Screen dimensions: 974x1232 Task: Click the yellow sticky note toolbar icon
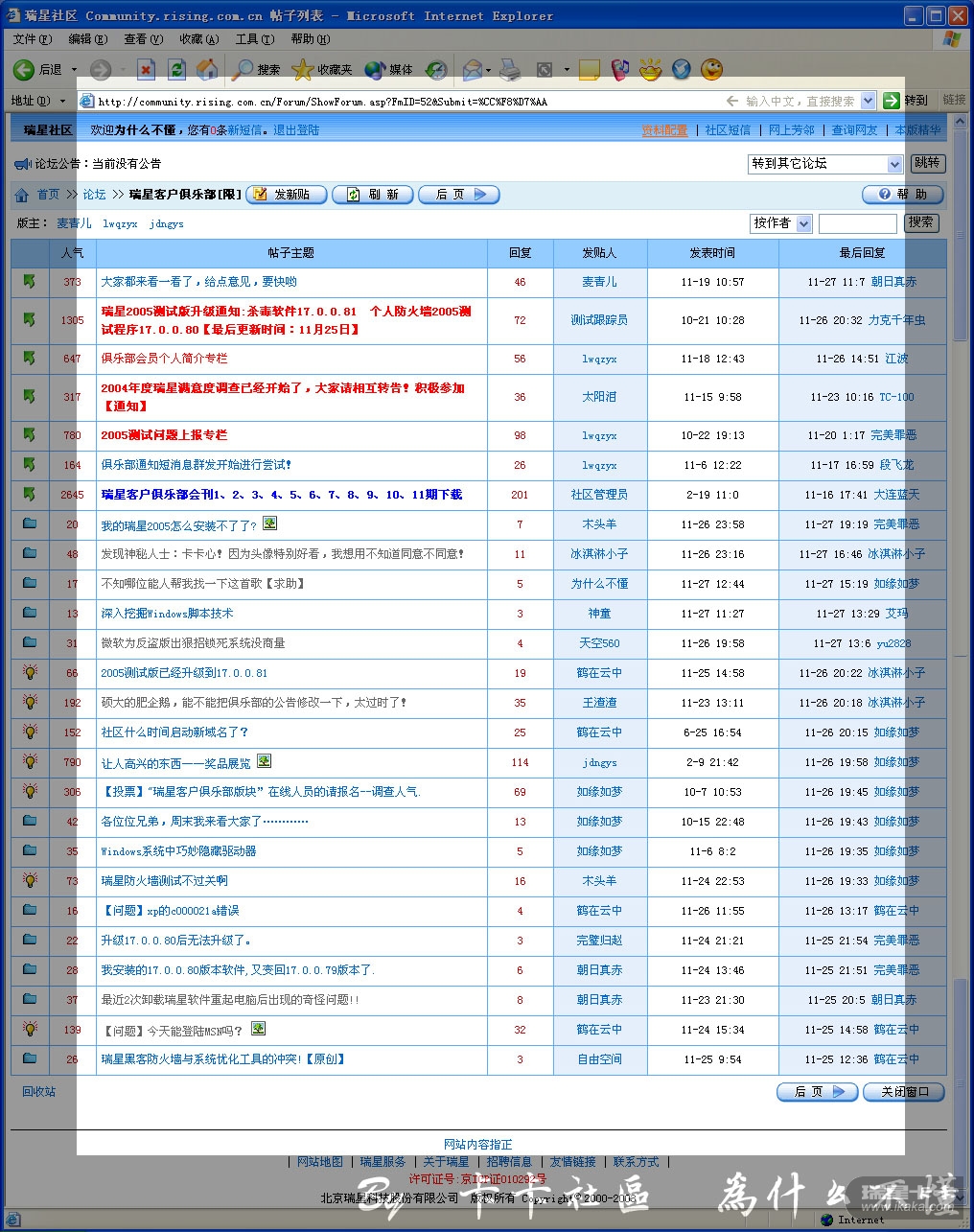click(590, 69)
